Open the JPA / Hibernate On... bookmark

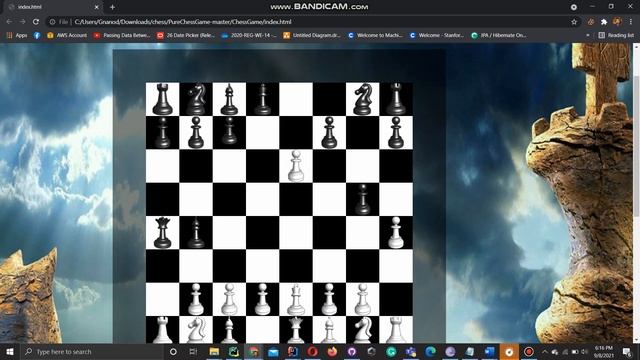tap(499, 36)
